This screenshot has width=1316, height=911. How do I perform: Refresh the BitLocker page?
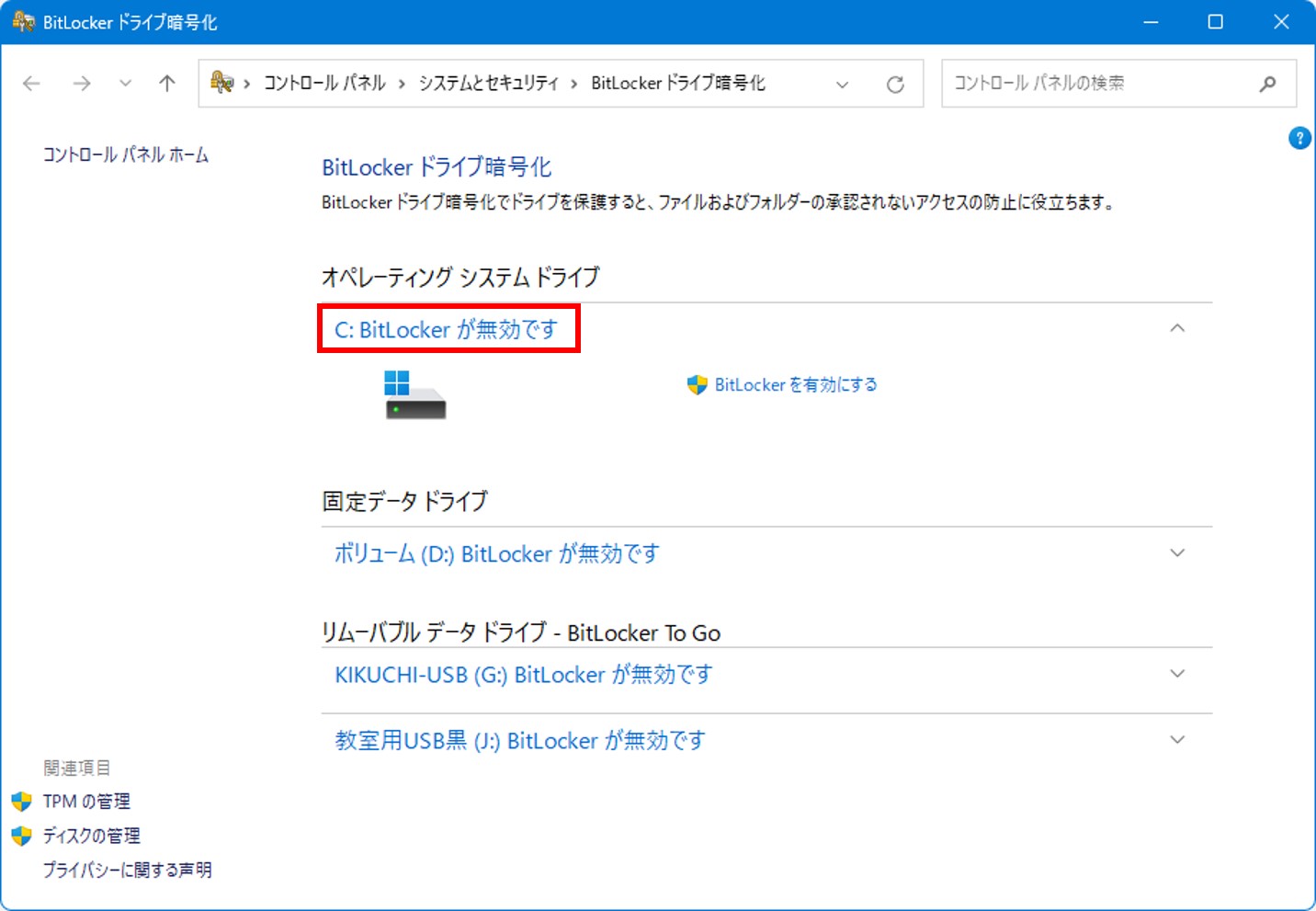(895, 85)
